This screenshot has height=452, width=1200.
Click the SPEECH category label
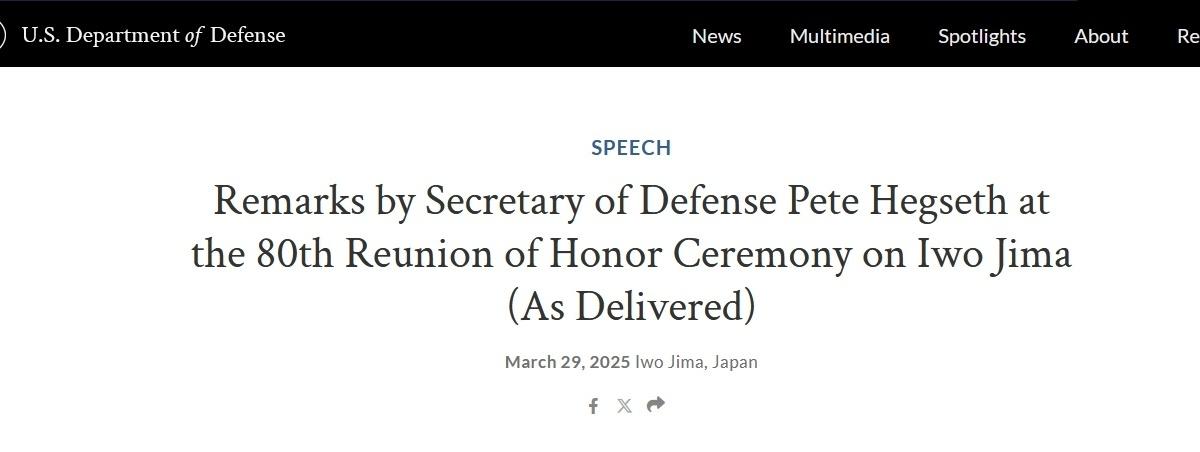click(631, 147)
